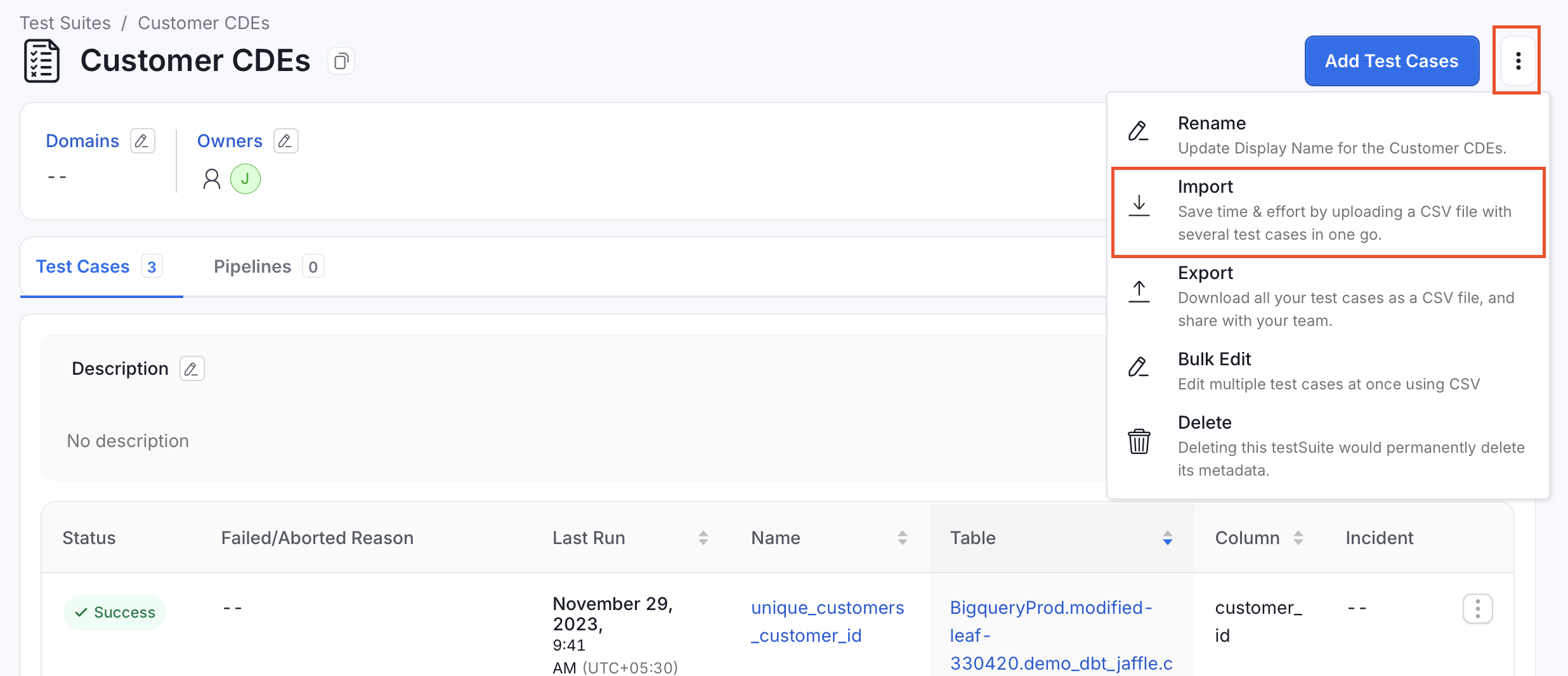Copy the Customer CDEs name icon
Screen dimensions: 1568x676
pos(341,62)
